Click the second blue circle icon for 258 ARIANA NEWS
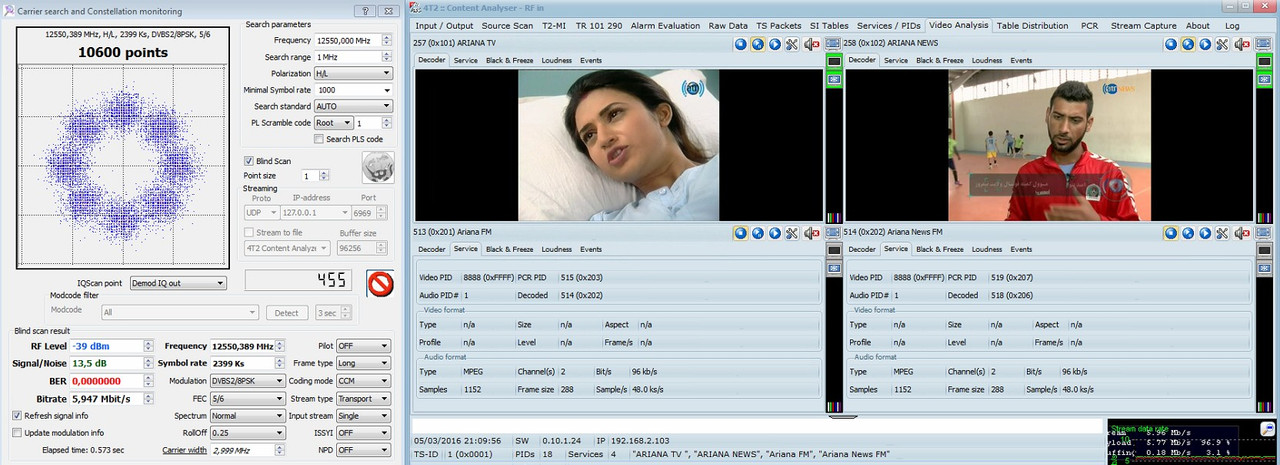1280x465 pixels. pyautogui.click(x=1187, y=44)
